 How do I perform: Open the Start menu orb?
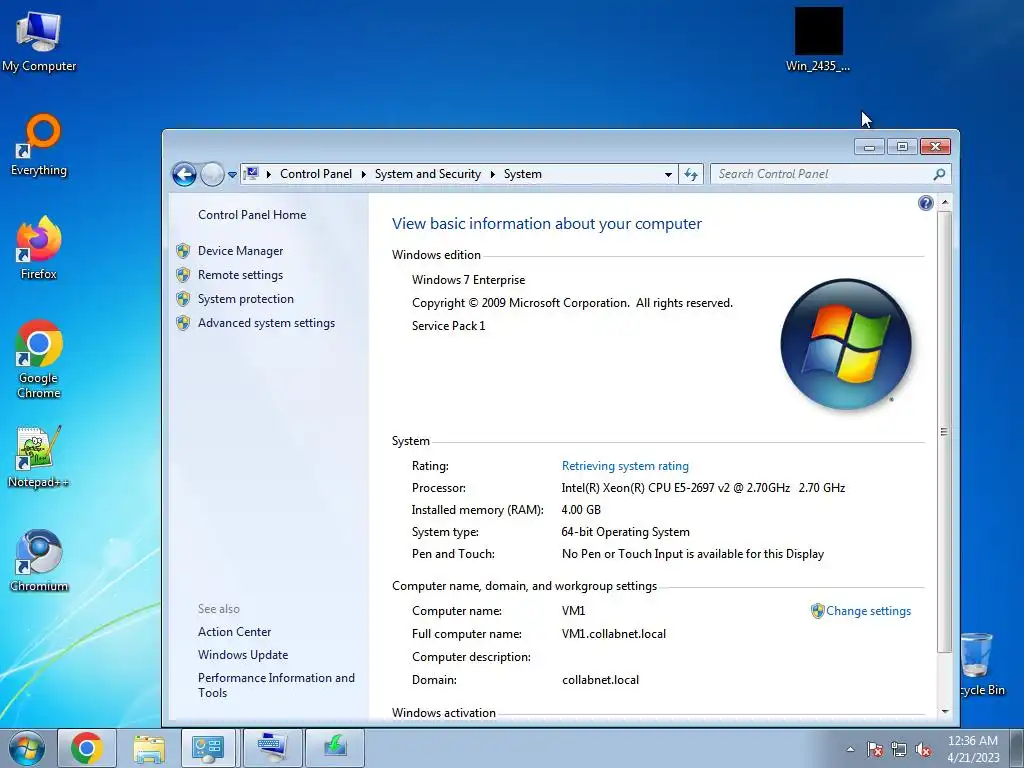coord(26,748)
